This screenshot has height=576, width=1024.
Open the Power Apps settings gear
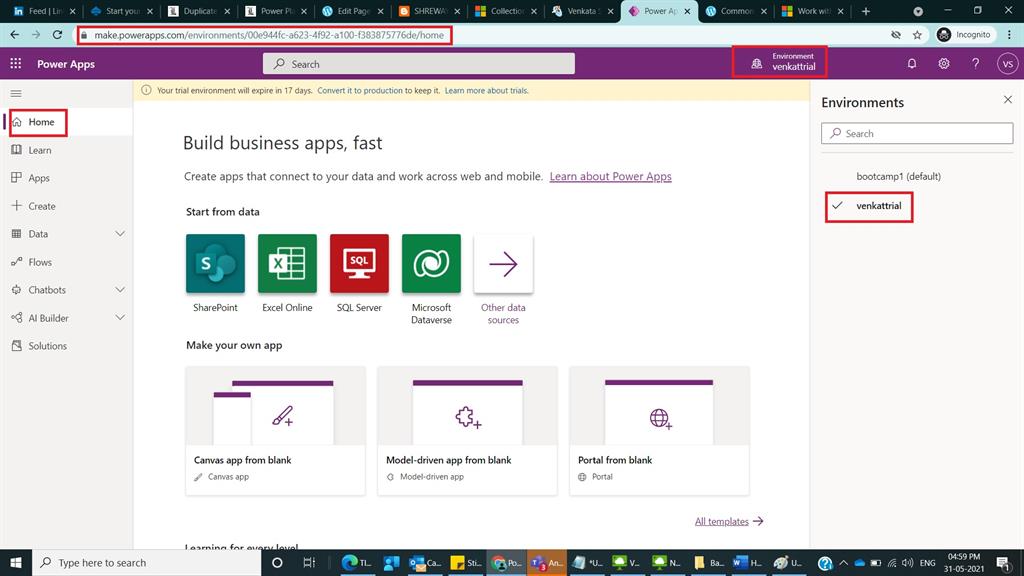pyautogui.click(x=942, y=63)
